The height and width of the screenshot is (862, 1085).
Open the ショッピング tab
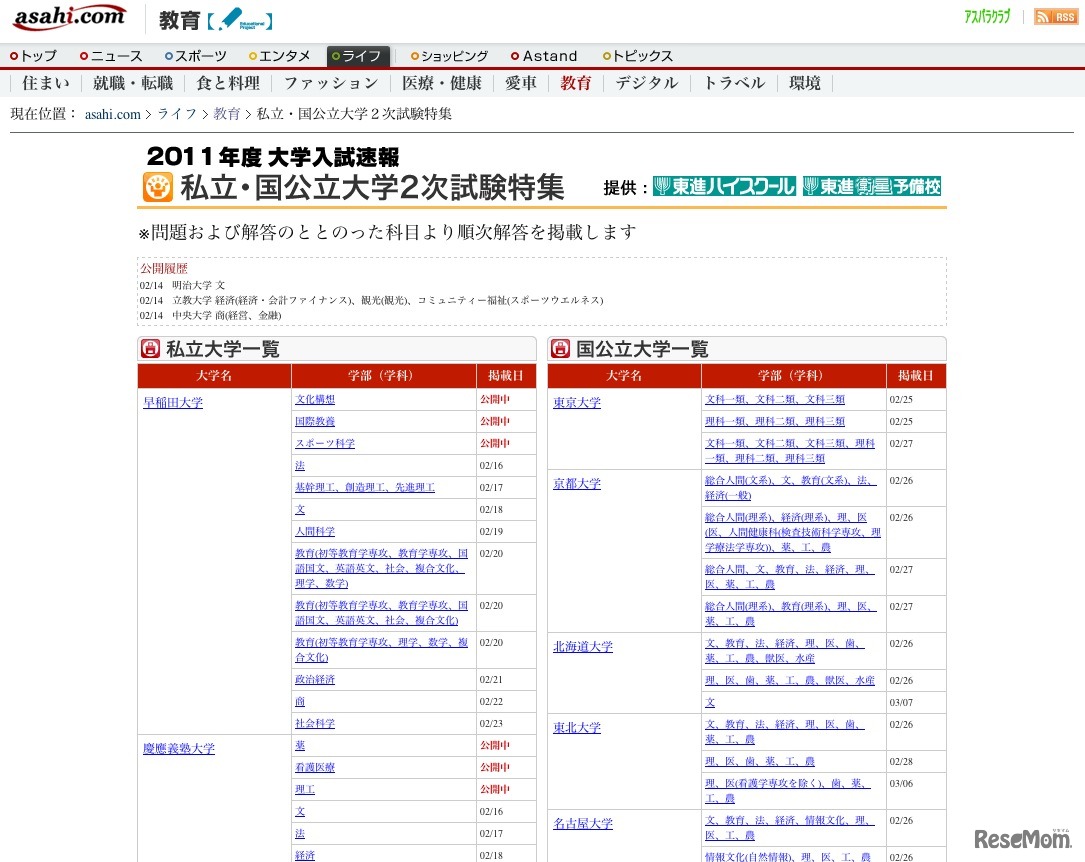pos(448,56)
